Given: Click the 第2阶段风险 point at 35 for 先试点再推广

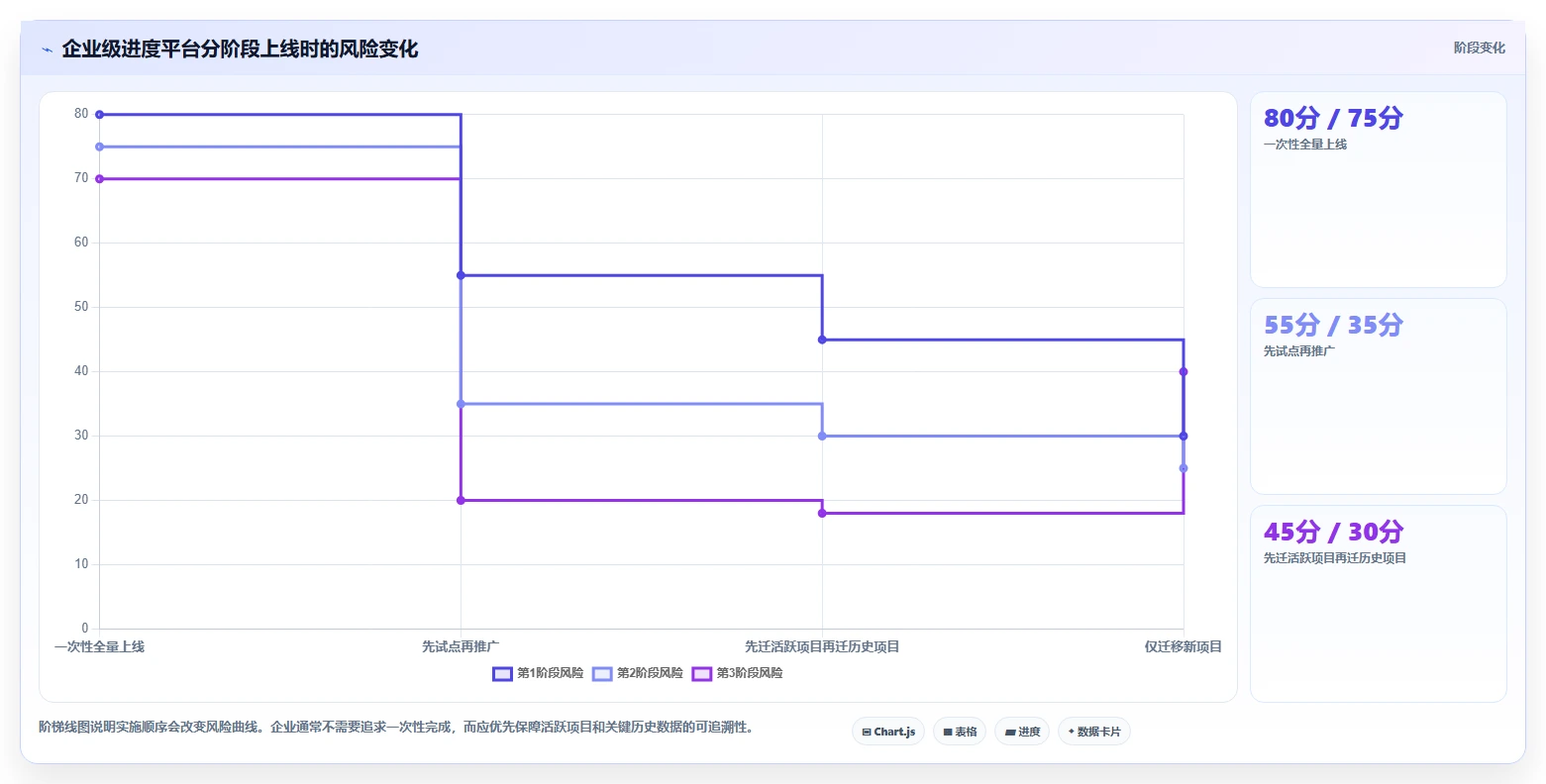Looking at the screenshot, I should (x=461, y=404).
